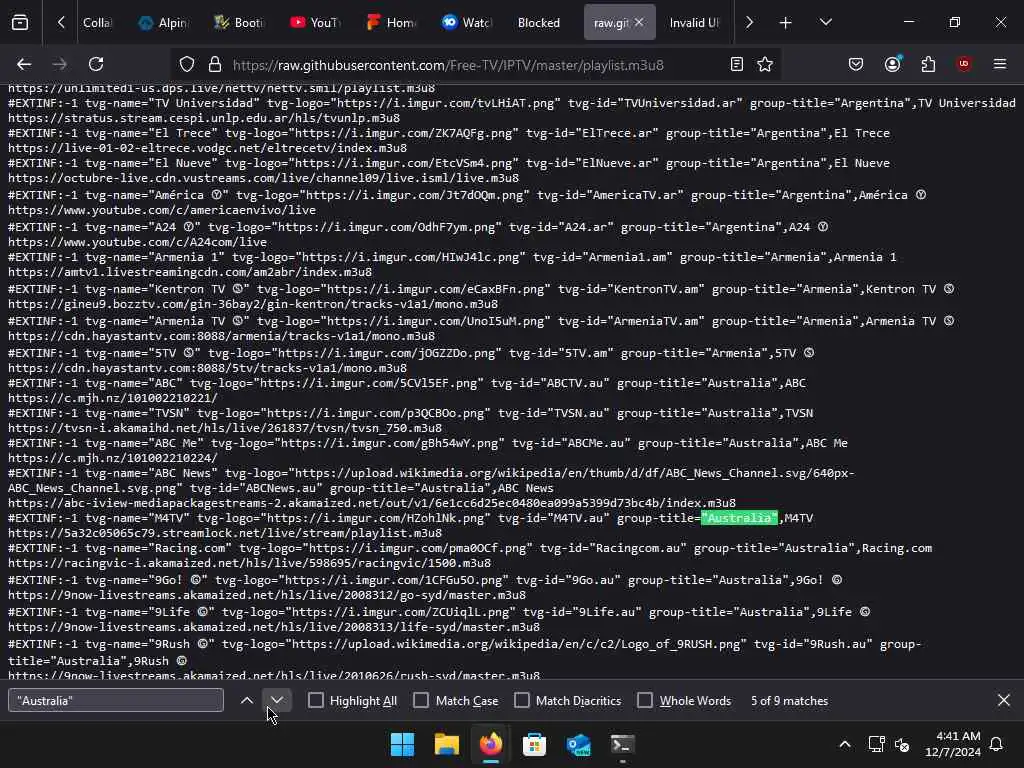Switch to the Home tab
Image resolution: width=1024 pixels, height=768 pixels.
391,22
